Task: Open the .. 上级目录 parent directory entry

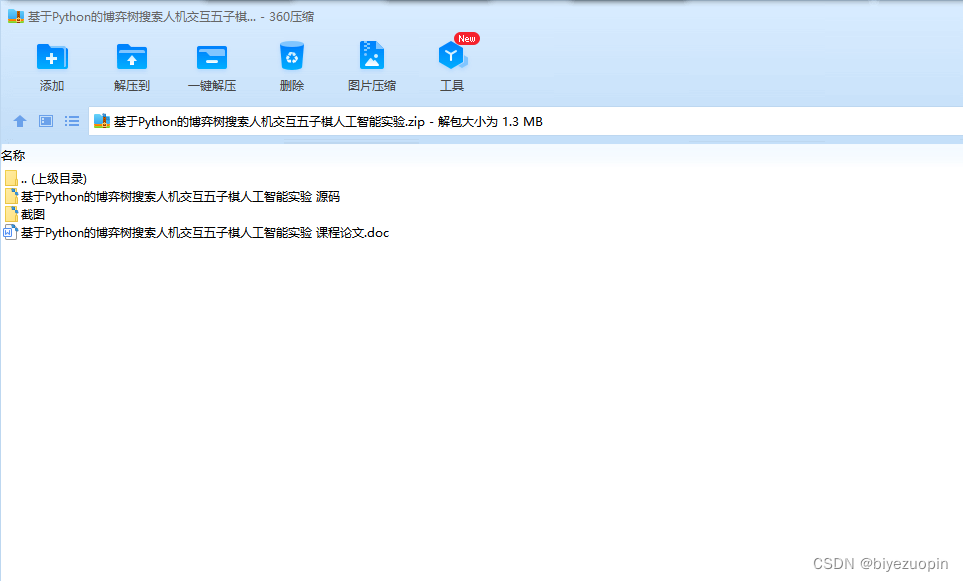Action: pos(50,177)
